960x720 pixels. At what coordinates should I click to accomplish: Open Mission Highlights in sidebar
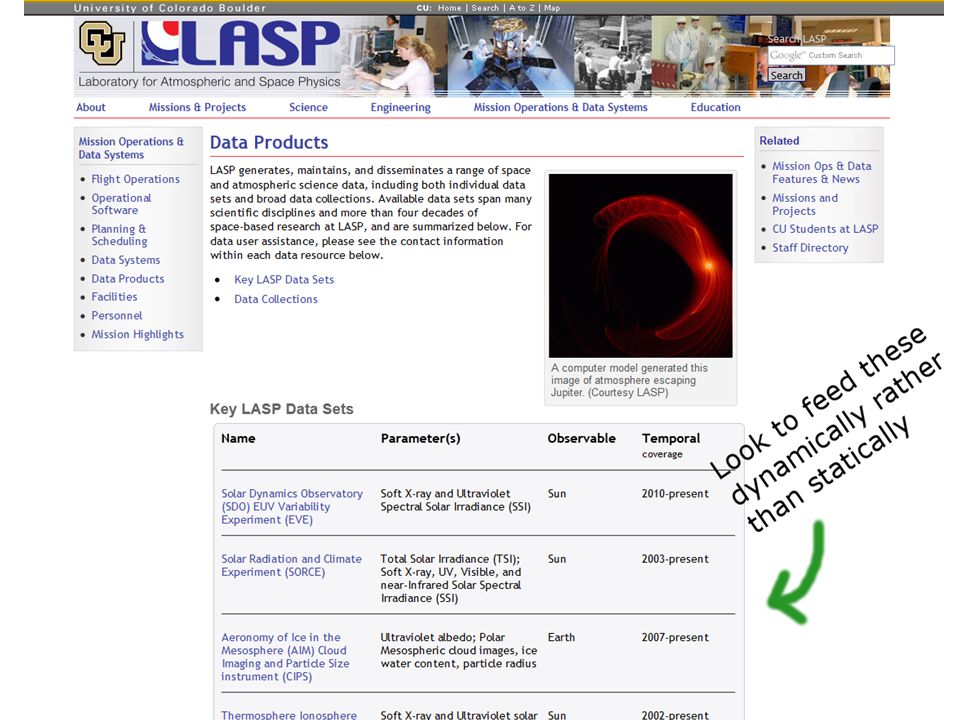tap(138, 334)
